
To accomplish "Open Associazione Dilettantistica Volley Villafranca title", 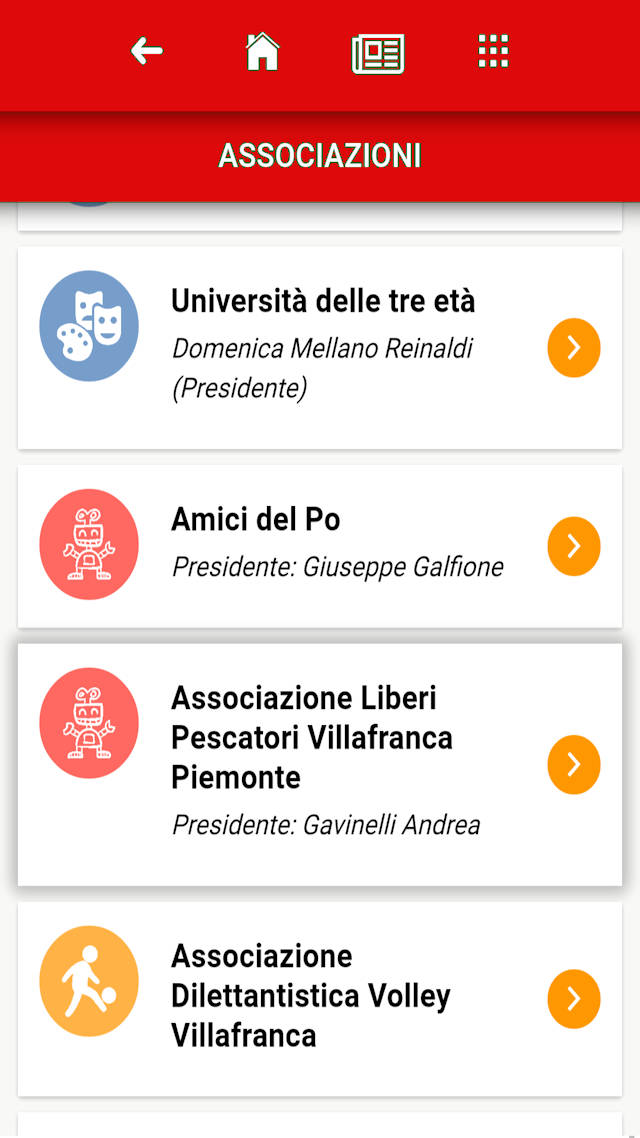I will 310,995.
